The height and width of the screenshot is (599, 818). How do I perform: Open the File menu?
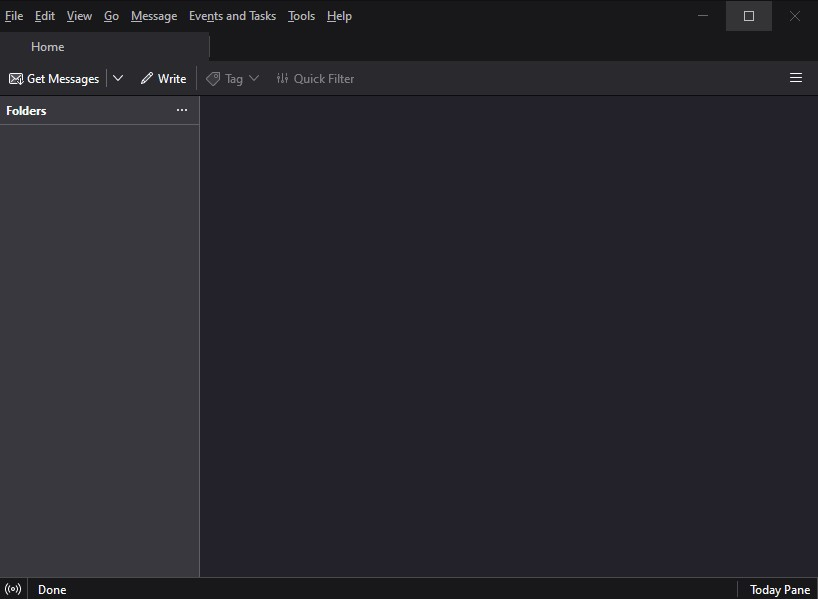click(x=14, y=16)
